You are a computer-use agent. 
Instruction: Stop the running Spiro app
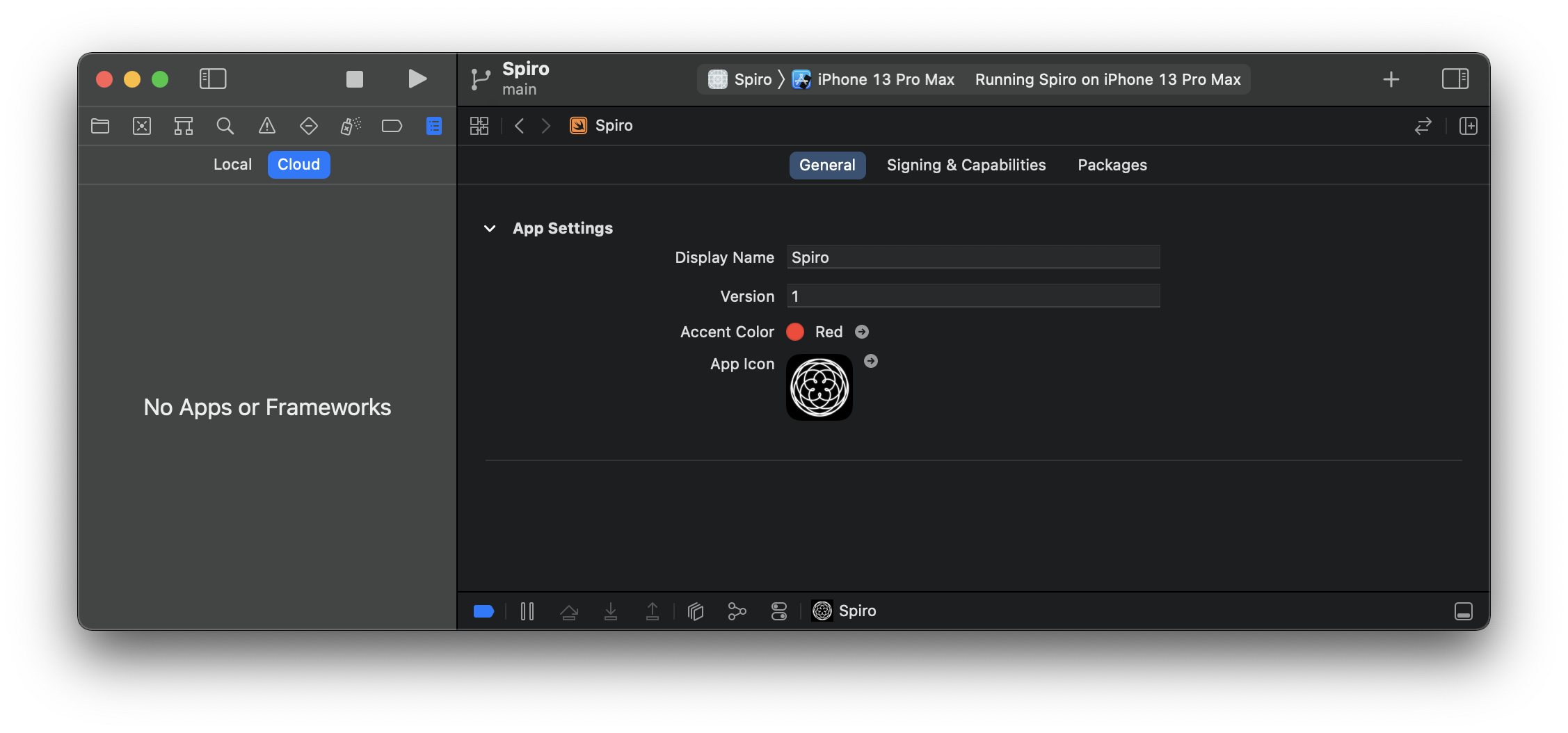click(x=355, y=79)
